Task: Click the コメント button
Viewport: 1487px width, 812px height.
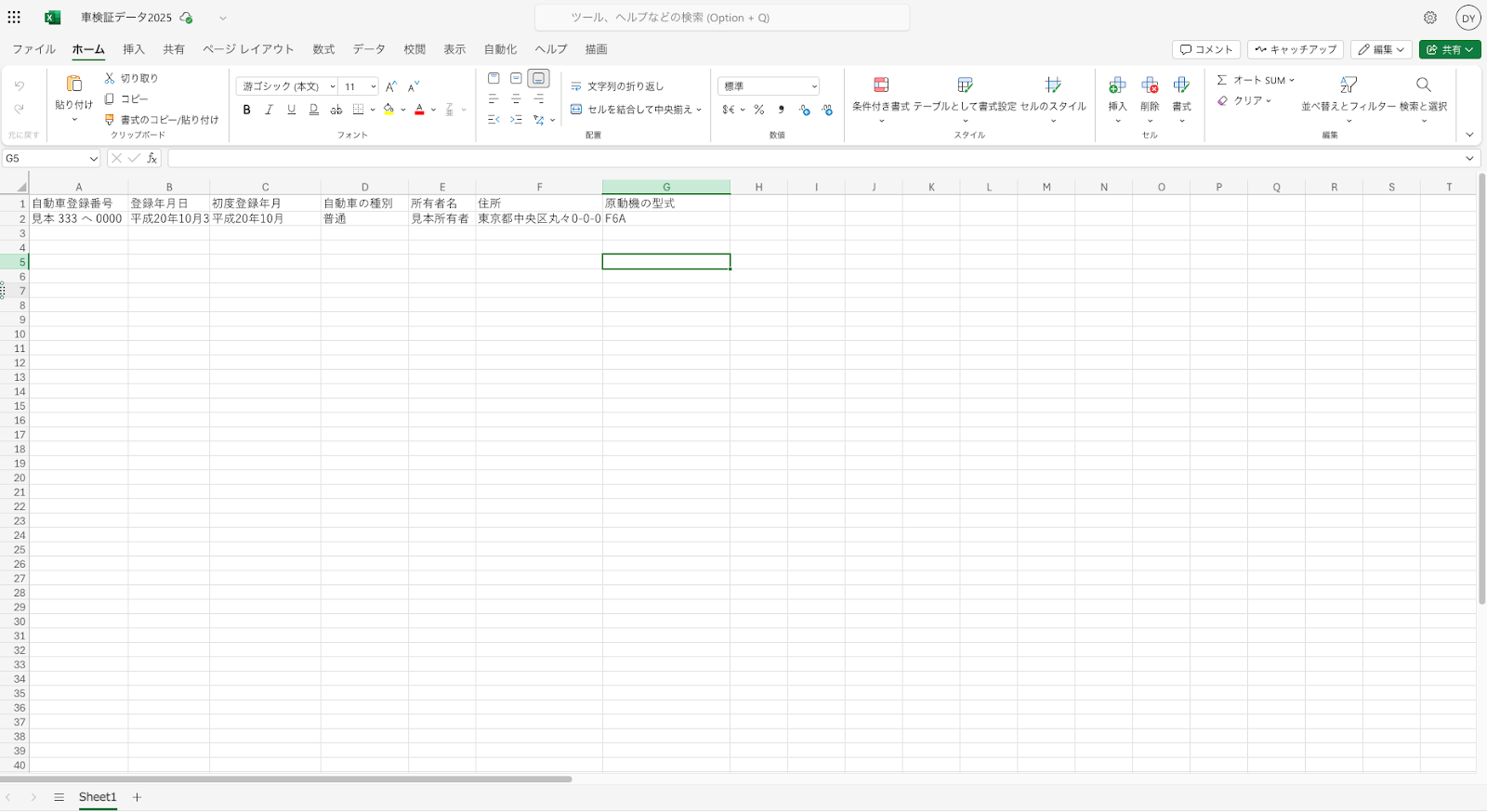Action: (x=1205, y=49)
